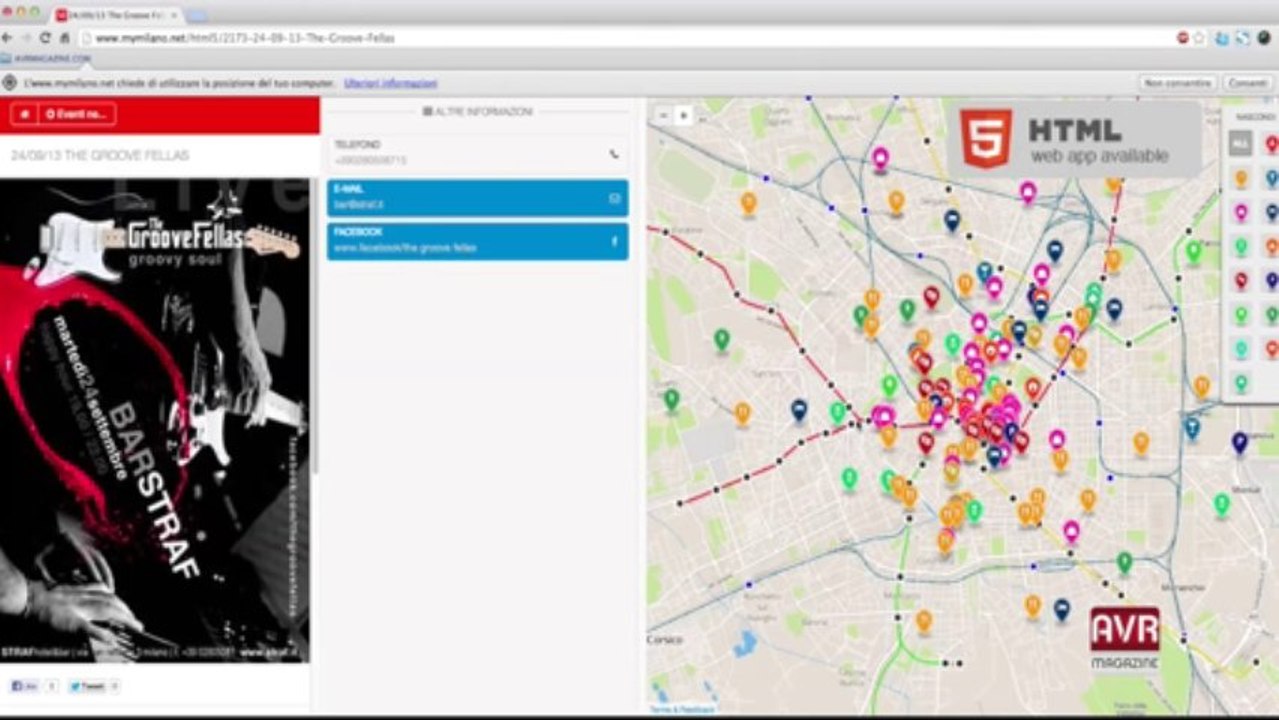Bookmark this page with the star icon

1199,38
